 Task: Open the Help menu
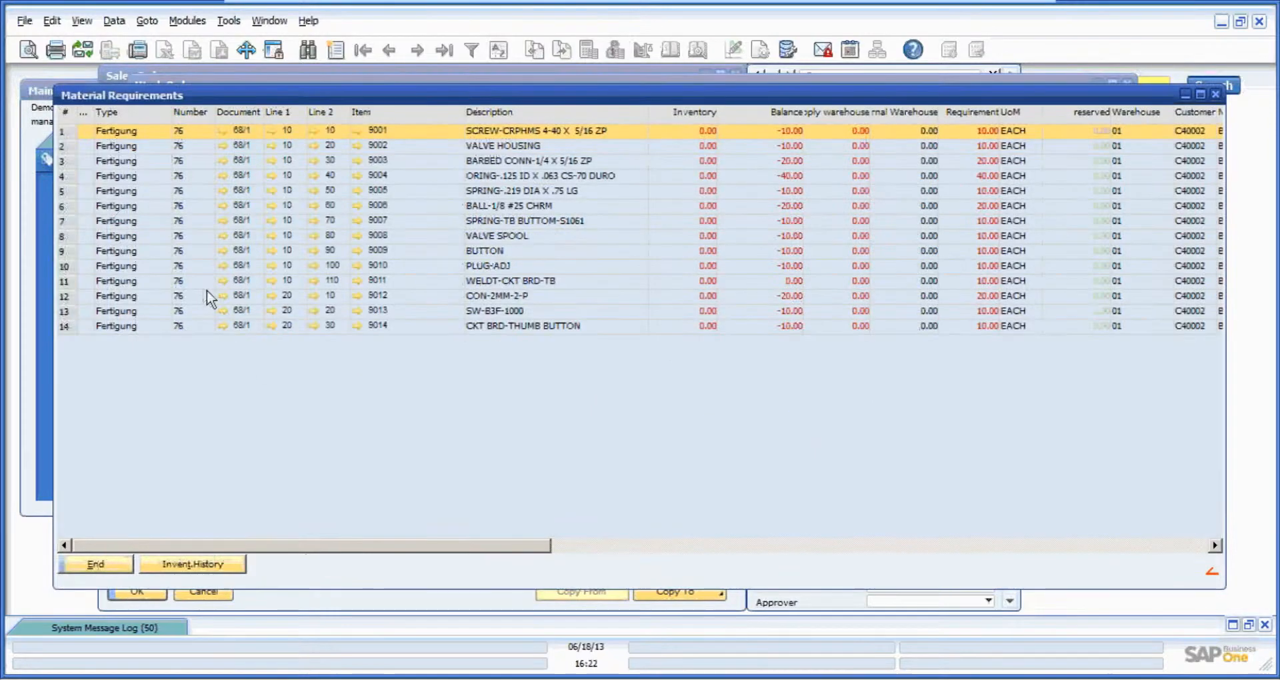coord(308,20)
